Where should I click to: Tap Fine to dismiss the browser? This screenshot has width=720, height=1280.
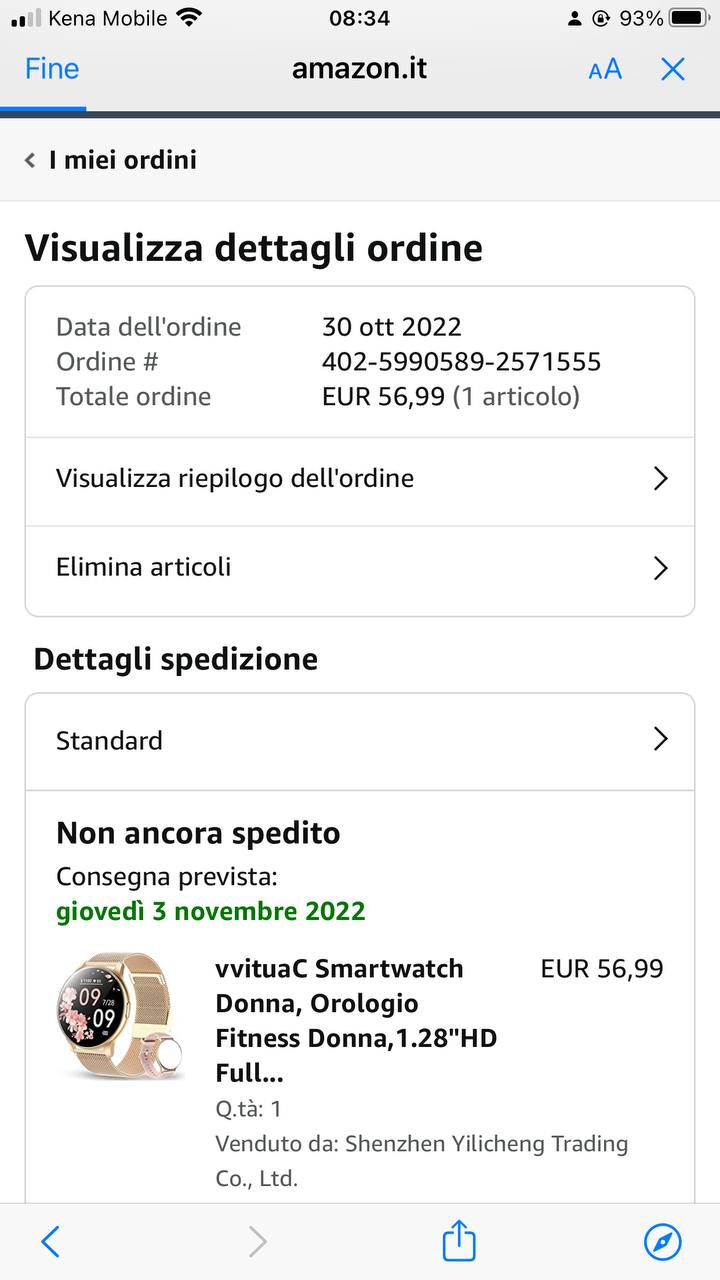point(52,69)
